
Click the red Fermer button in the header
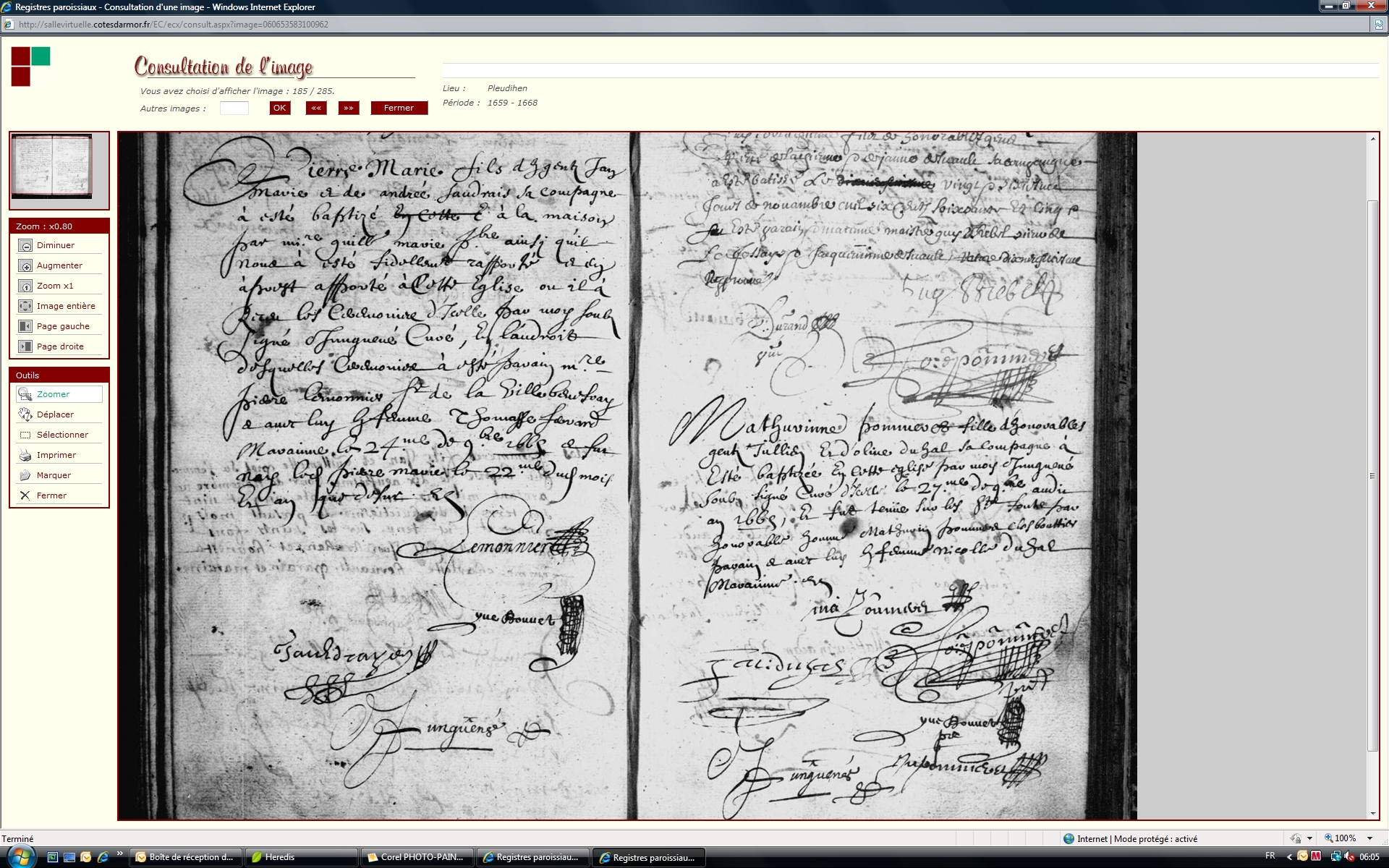tap(399, 108)
